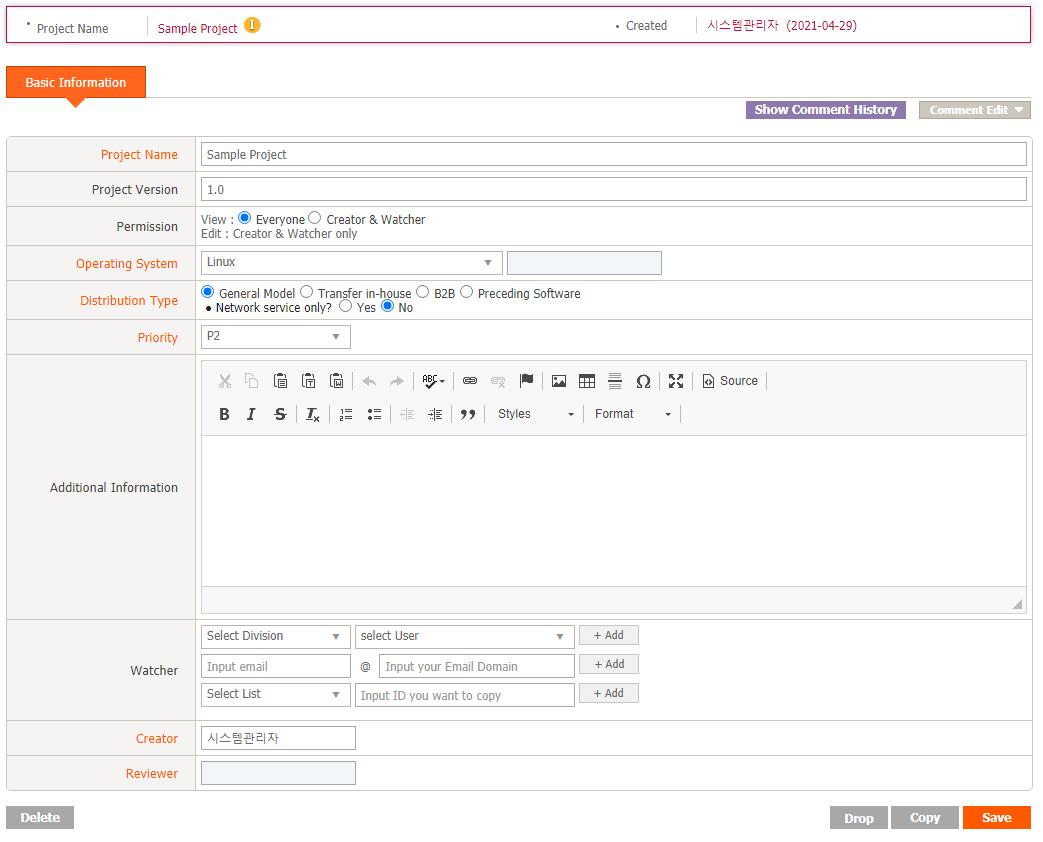Screen dimensions: 1043x842
Task: Click the Project Version input field
Action: point(613,190)
